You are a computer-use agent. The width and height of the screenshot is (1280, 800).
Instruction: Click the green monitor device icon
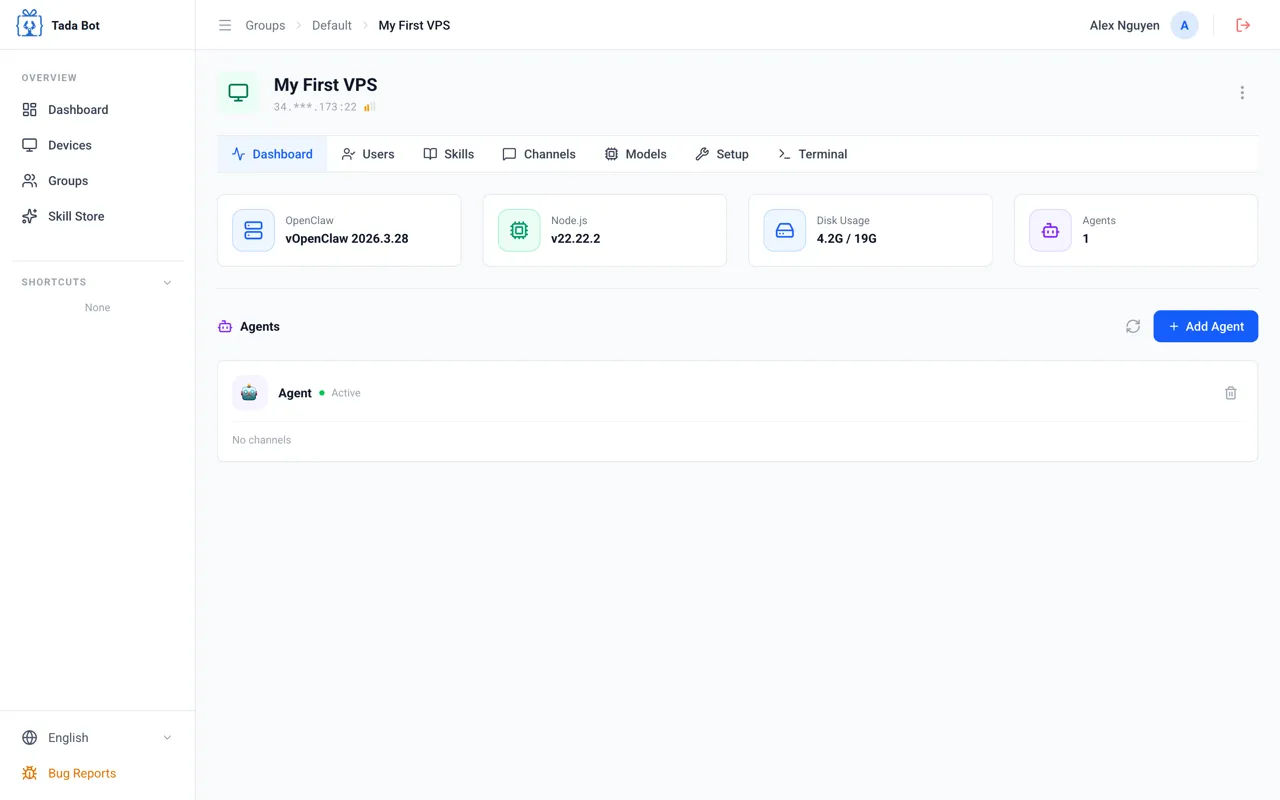pyautogui.click(x=238, y=93)
